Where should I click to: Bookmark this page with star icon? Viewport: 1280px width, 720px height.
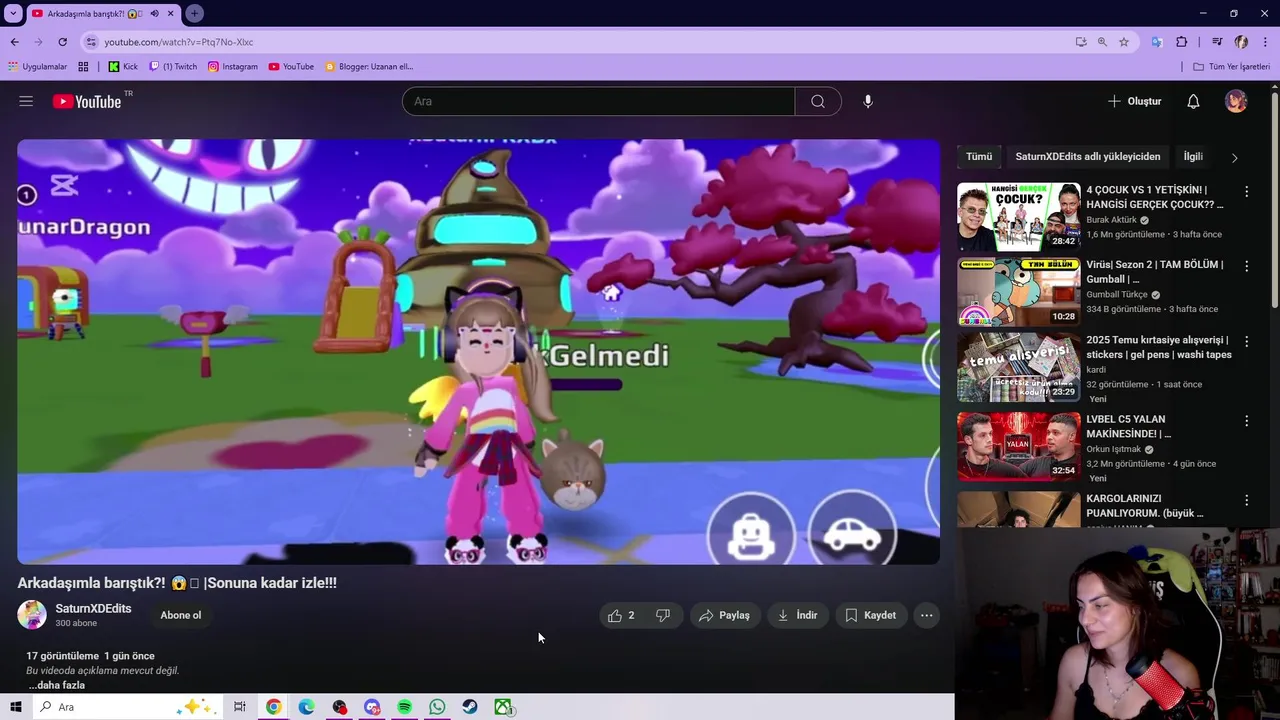1124,42
